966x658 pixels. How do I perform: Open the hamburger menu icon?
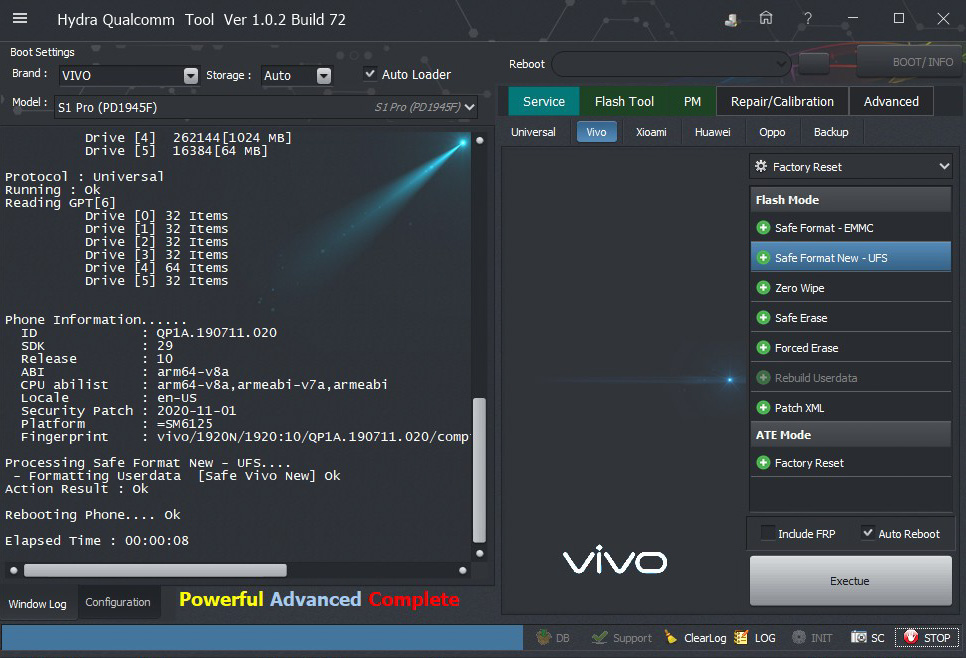[x=20, y=19]
